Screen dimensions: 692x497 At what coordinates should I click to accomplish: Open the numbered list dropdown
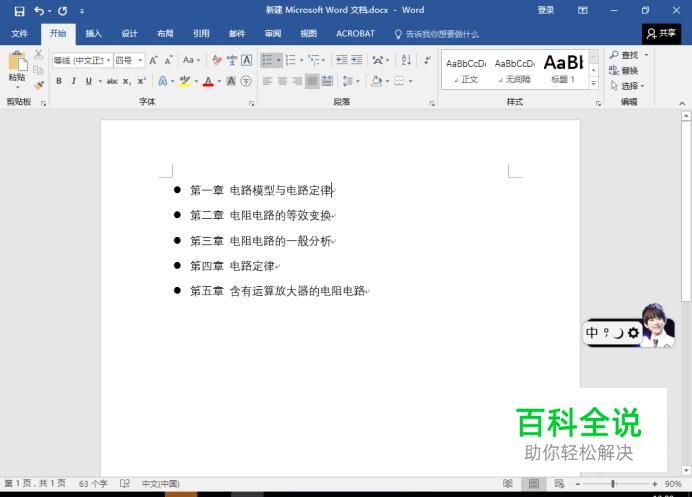tap(302, 60)
